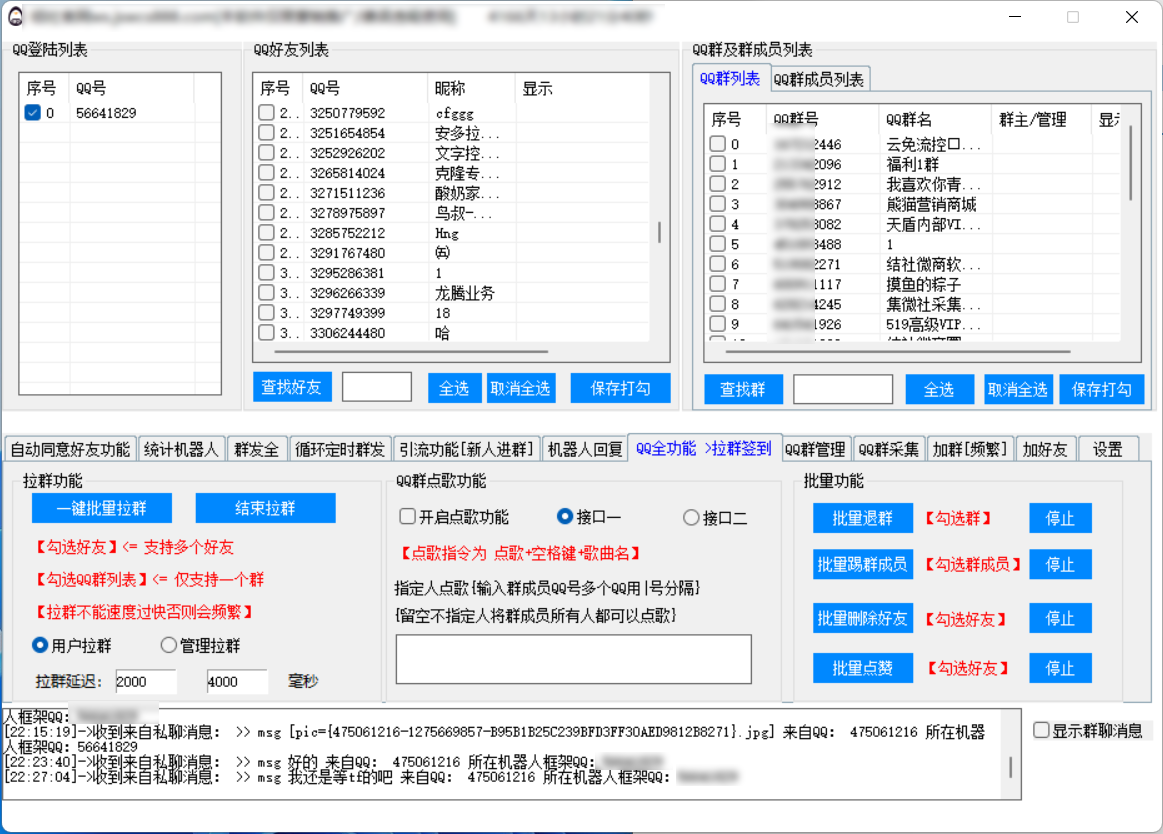
Task: Click the 批量点赞 button
Action: [861, 668]
